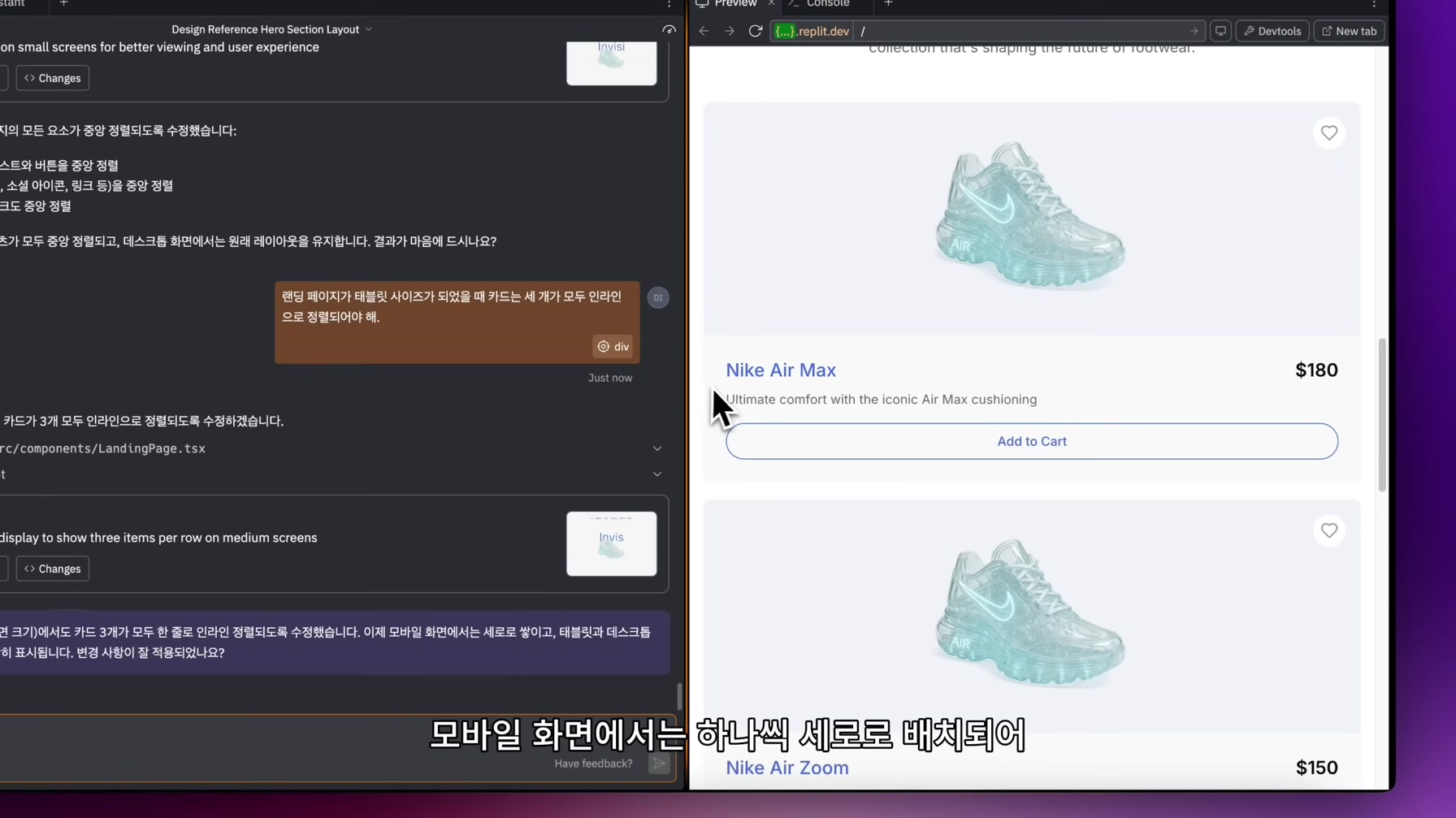Favorite the Nike Air Max shoe
The image size is (1456, 818).
tap(1329, 132)
